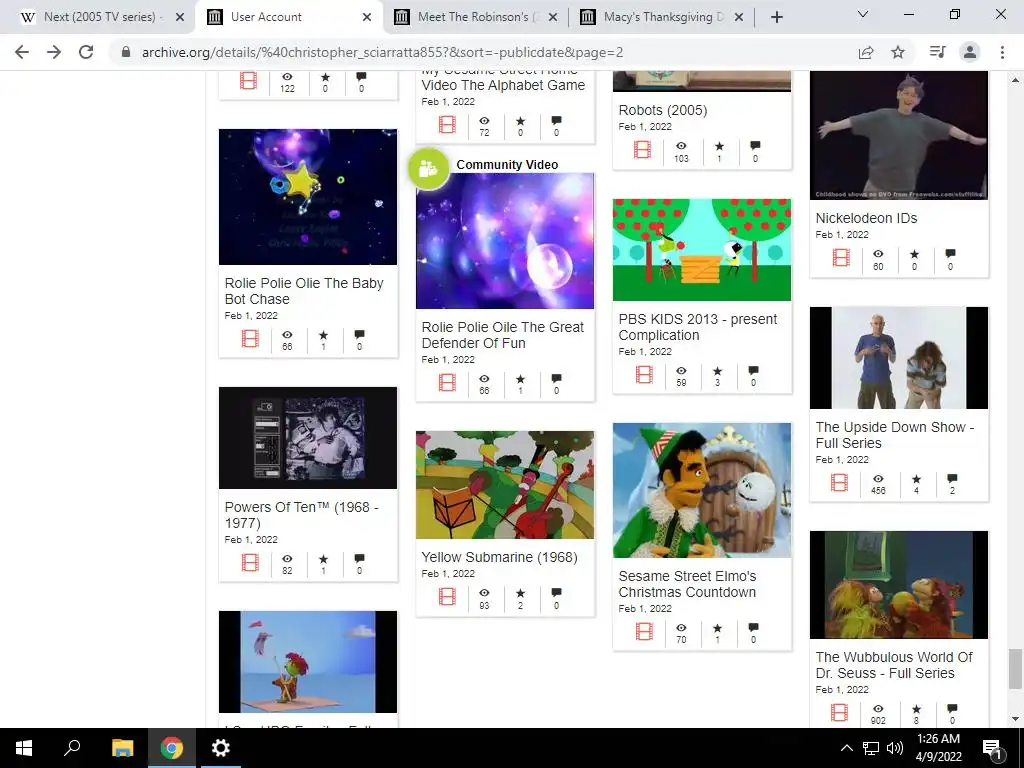Open Windows taskbar search
Screen dimensions: 1024x768
click(72, 748)
